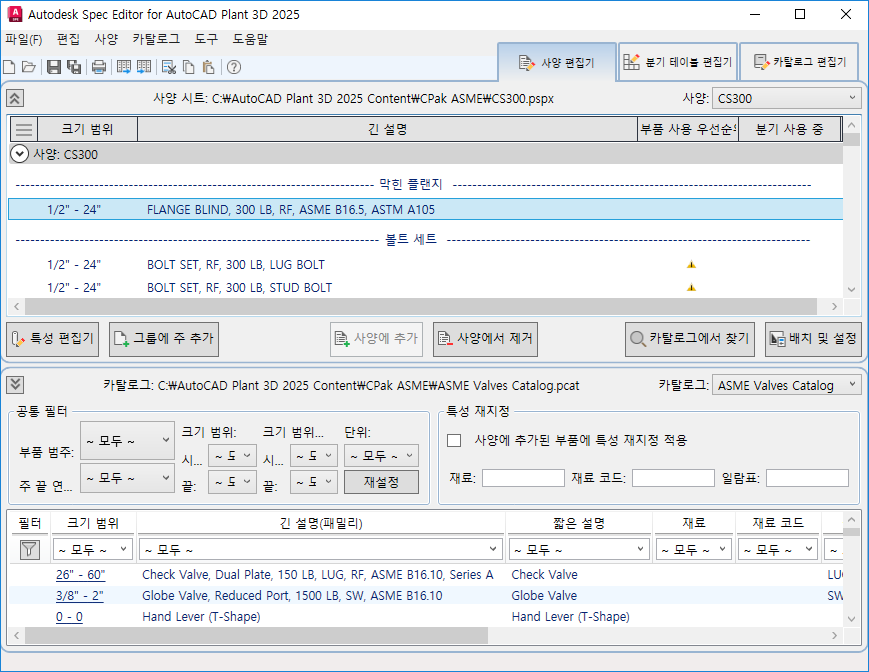Image resolution: width=869 pixels, height=672 pixels.
Task: Click the warning icon on STUD BOLT row
Action: pyautogui.click(x=691, y=287)
